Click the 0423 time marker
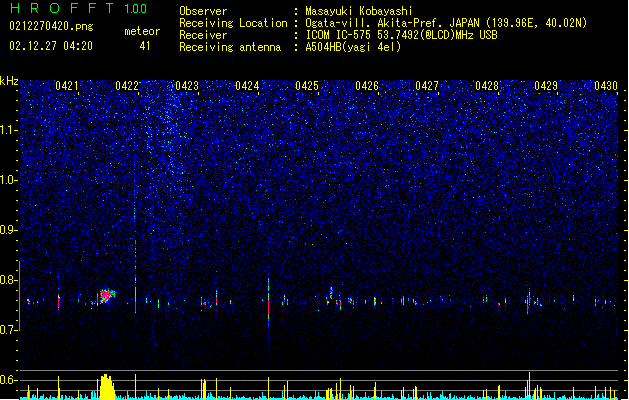The image size is (629, 400). [187, 86]
